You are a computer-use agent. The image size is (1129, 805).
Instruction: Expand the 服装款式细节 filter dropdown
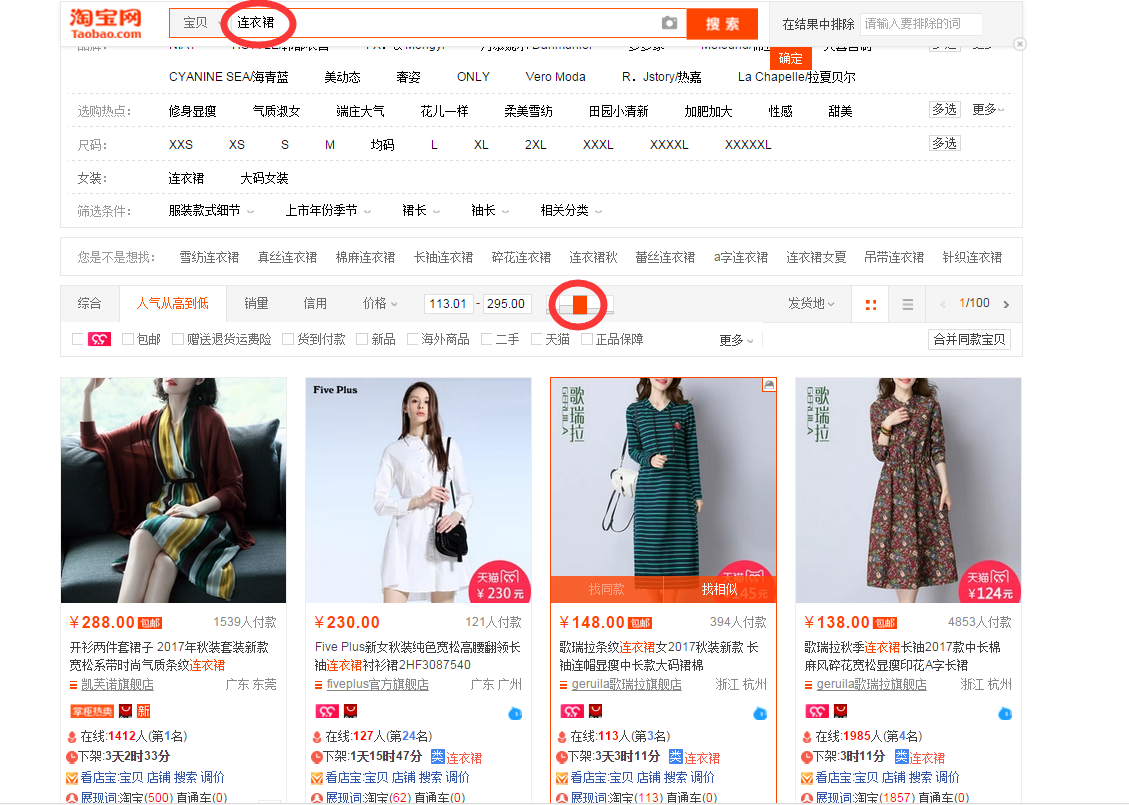tap(211, 211)
